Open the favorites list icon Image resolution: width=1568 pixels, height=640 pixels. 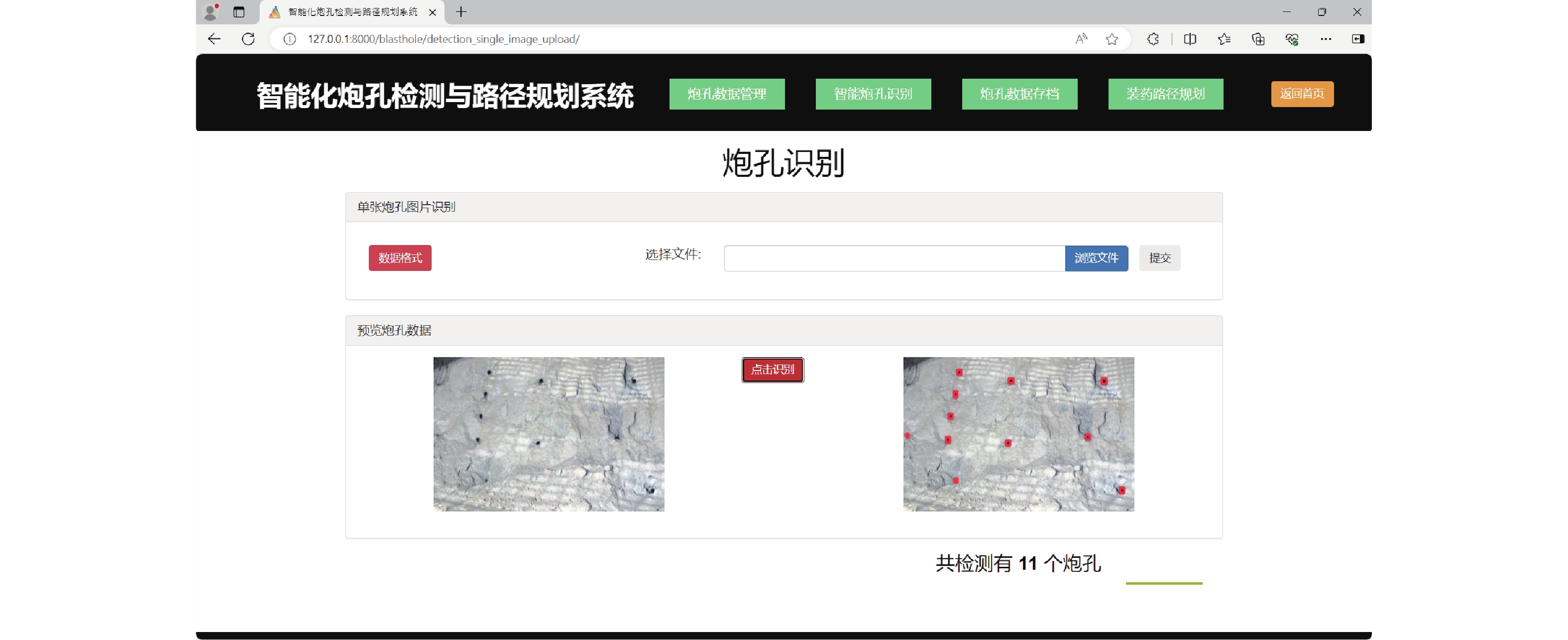tap(1224, 39)
